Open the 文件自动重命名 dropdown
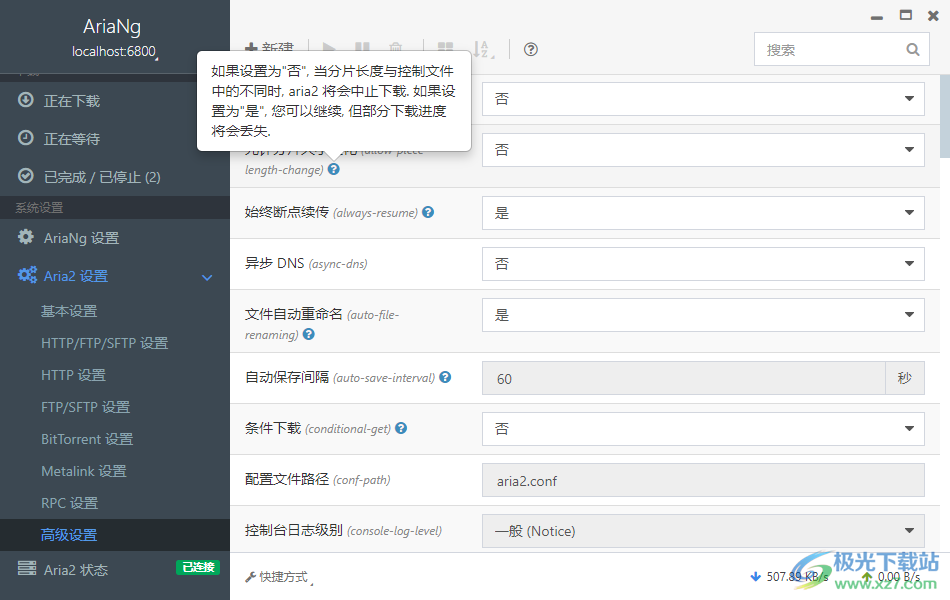This screenshot has width=950, height=600. [x=703, y=315]
